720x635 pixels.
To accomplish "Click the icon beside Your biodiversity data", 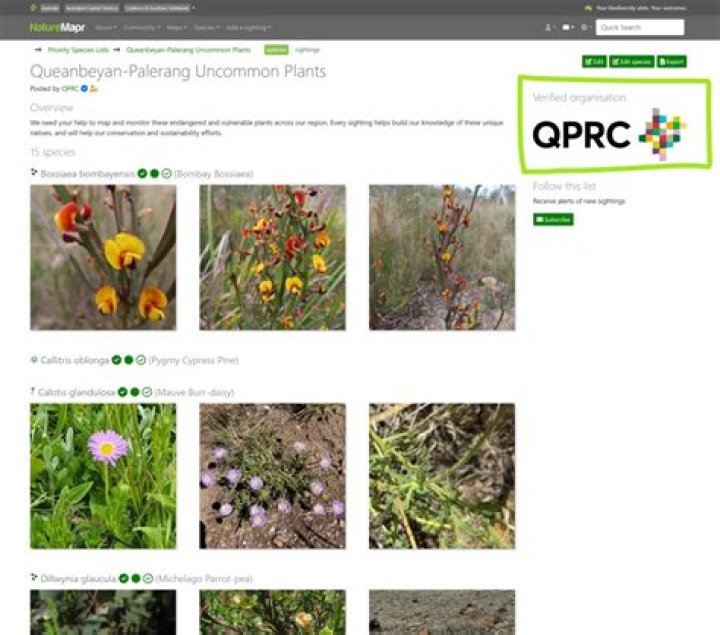I will [588, 8].
